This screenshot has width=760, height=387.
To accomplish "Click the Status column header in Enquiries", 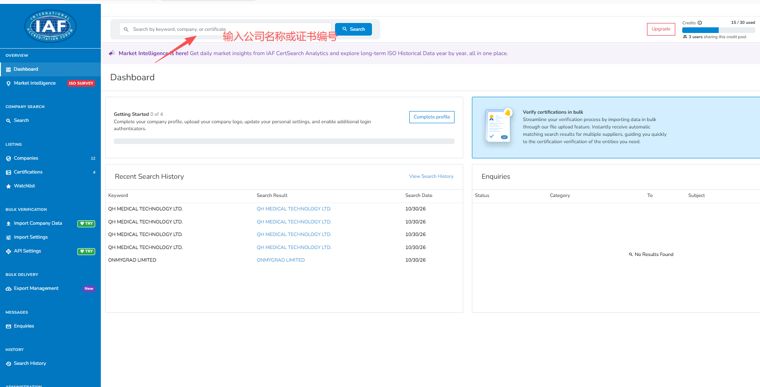I will 482,195.
